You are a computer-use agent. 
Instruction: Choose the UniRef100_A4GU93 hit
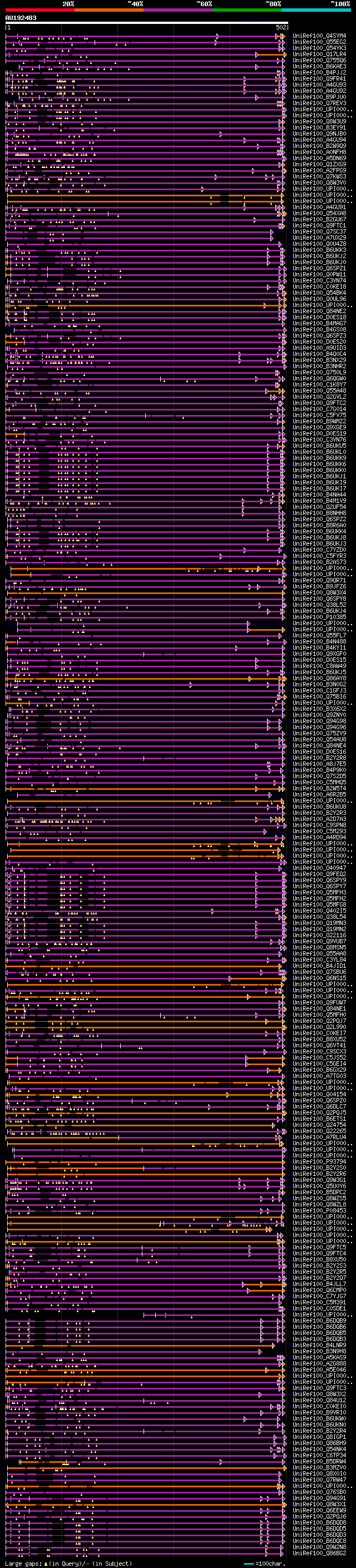pyautogui.click(x=319, y=85)
